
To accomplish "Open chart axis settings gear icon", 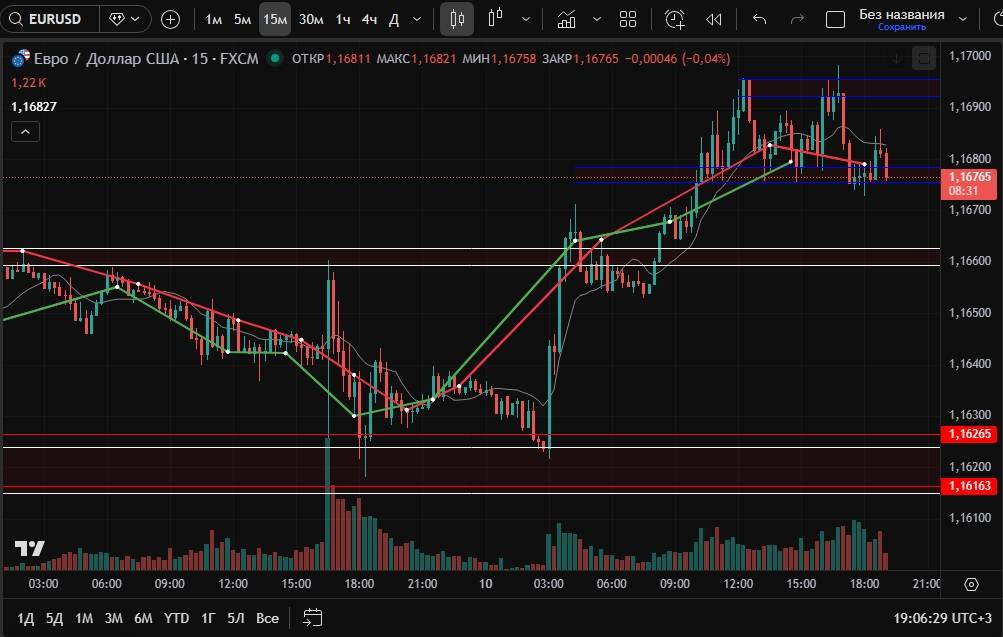I will [971, 584].
